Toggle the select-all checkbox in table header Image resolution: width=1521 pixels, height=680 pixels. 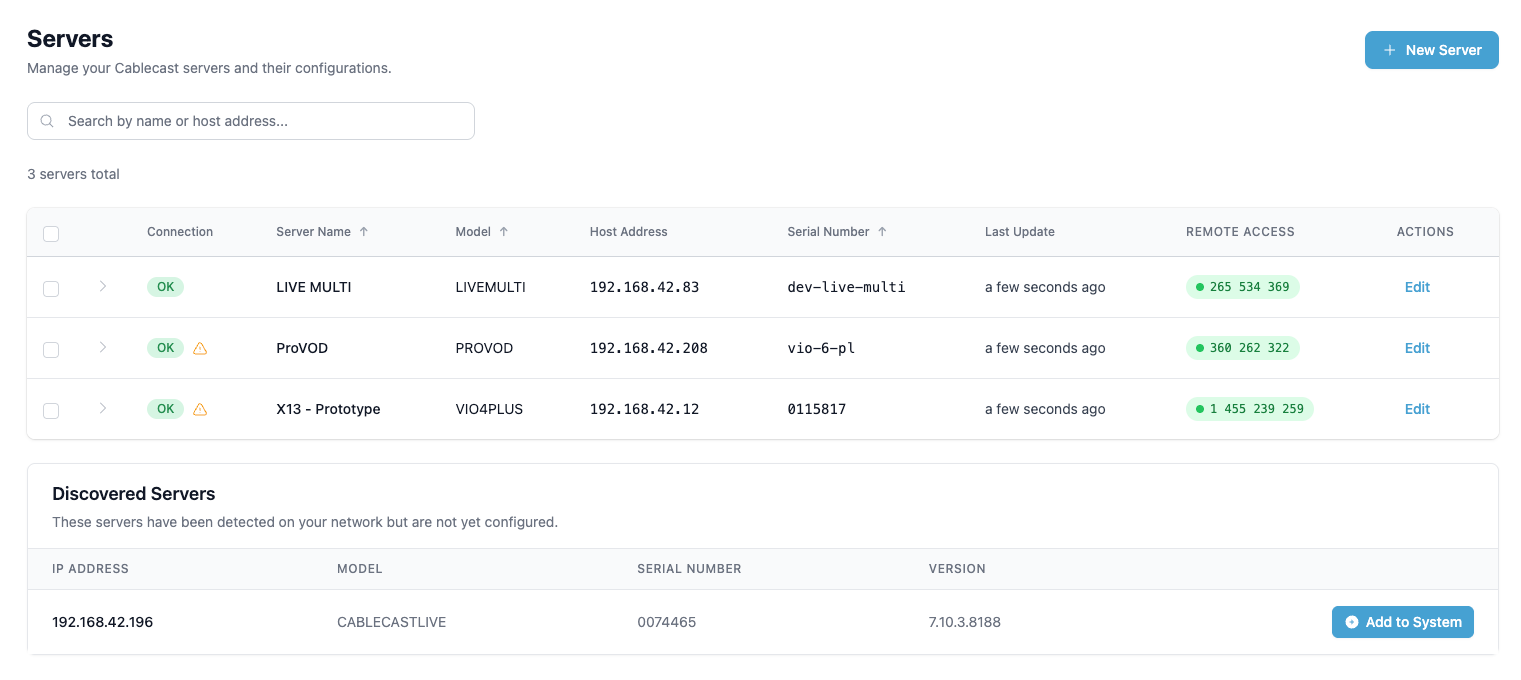(51, 233)
